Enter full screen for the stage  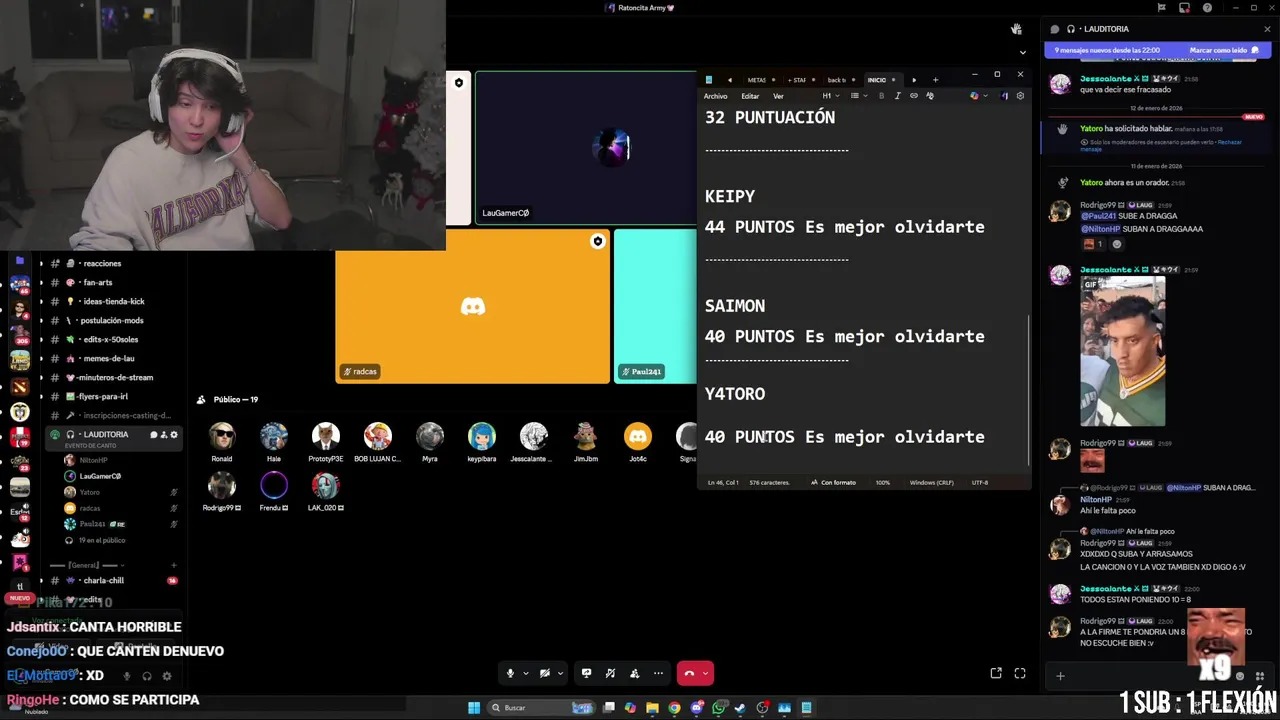(x=1020, y=673)
